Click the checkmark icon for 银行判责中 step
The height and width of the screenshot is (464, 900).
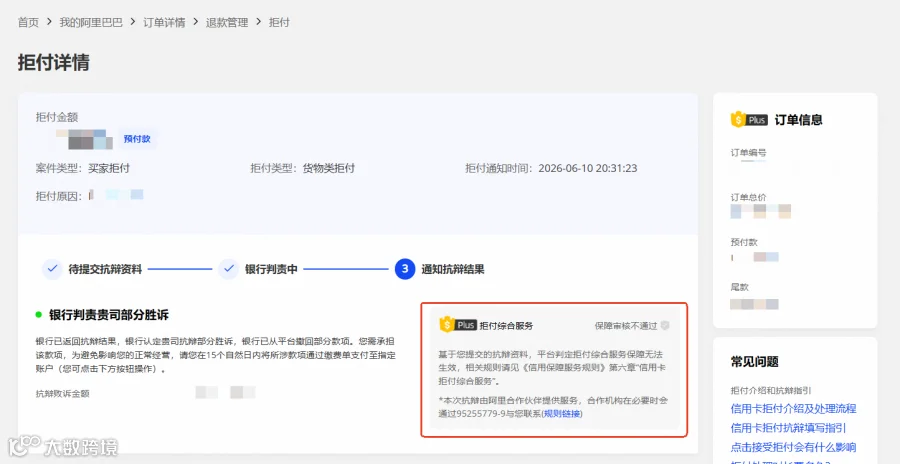point(228,269)
